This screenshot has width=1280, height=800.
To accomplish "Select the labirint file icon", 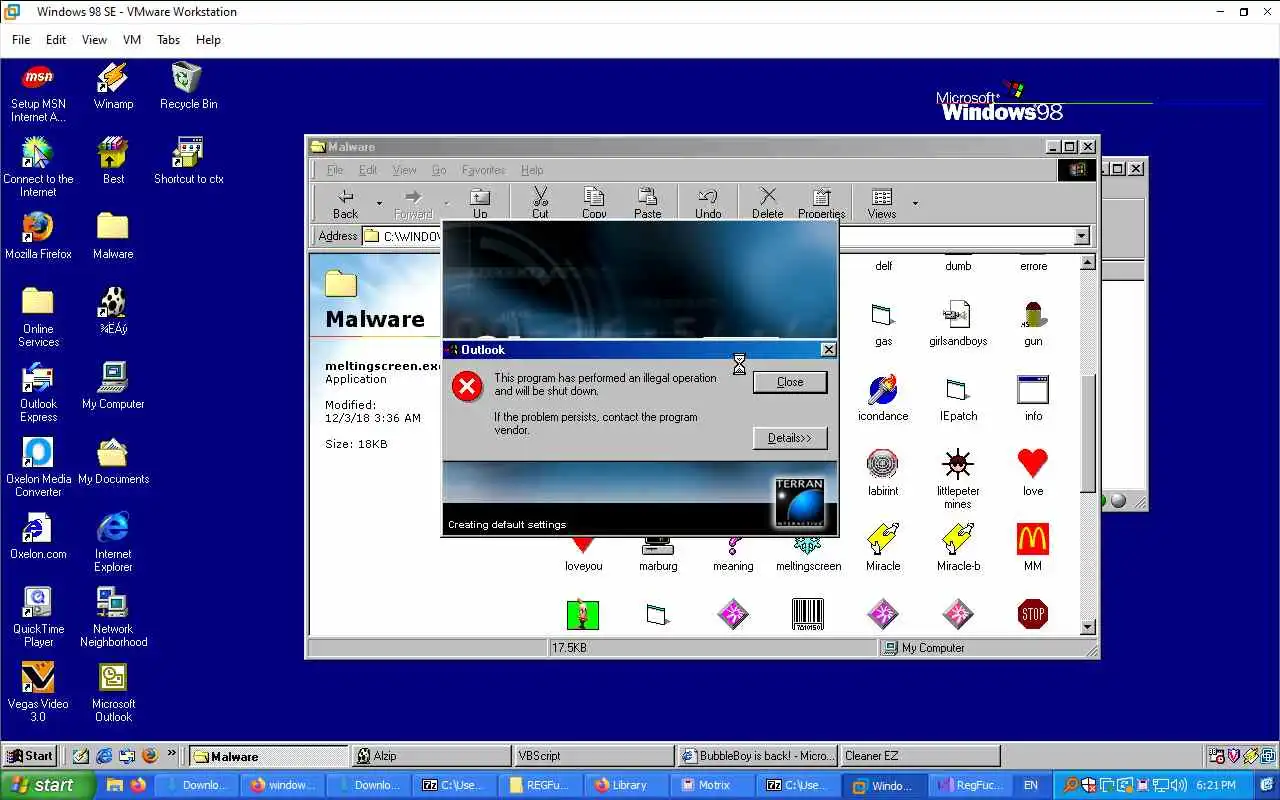I will 883,472.
